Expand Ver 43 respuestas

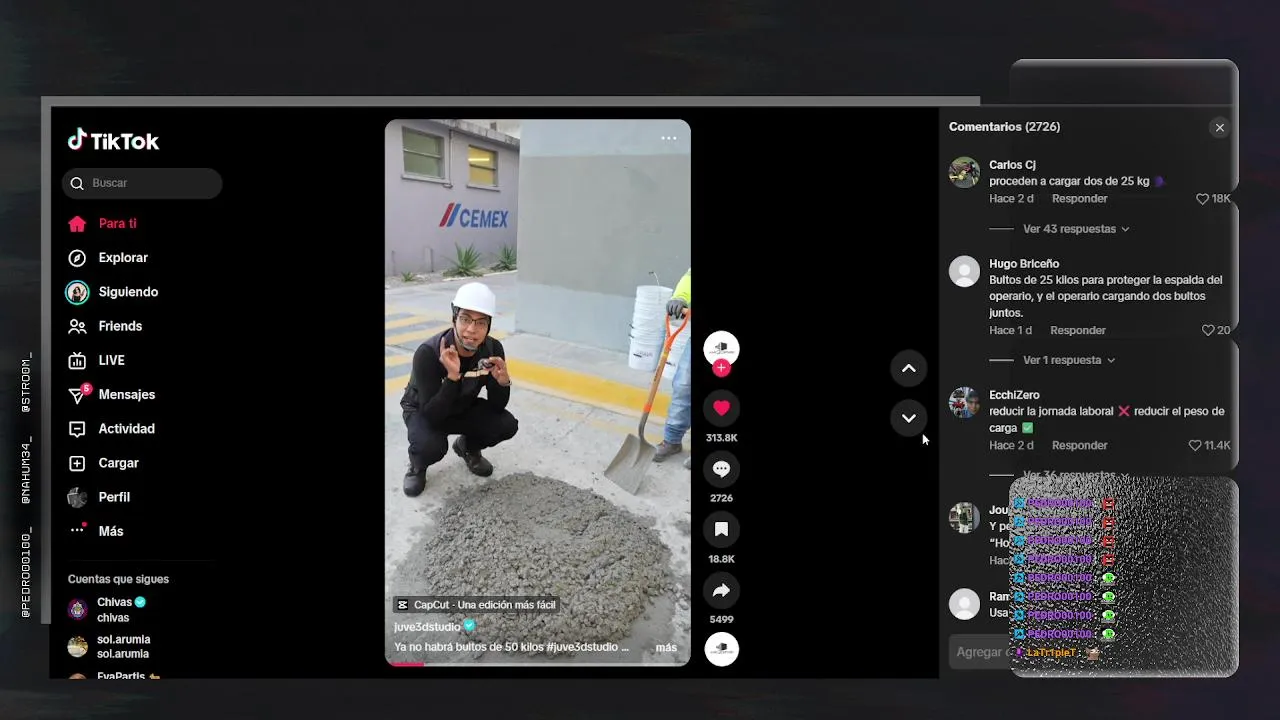coord(1076,229)
